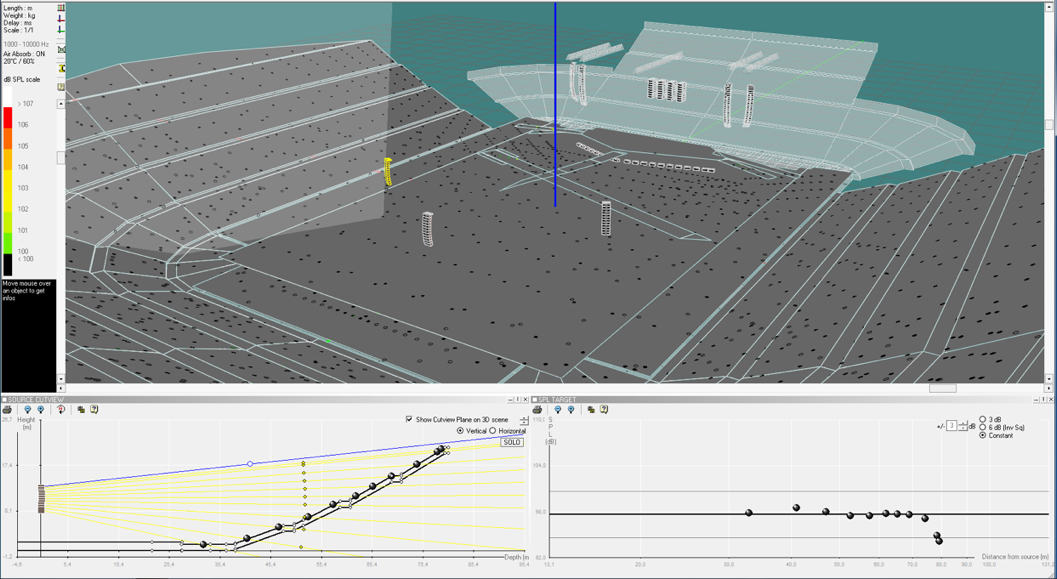This screenshot has width=1057, height=579.
Task: Click the 3D view right vertical scrollbar thumb
Action: (1049, 125)
